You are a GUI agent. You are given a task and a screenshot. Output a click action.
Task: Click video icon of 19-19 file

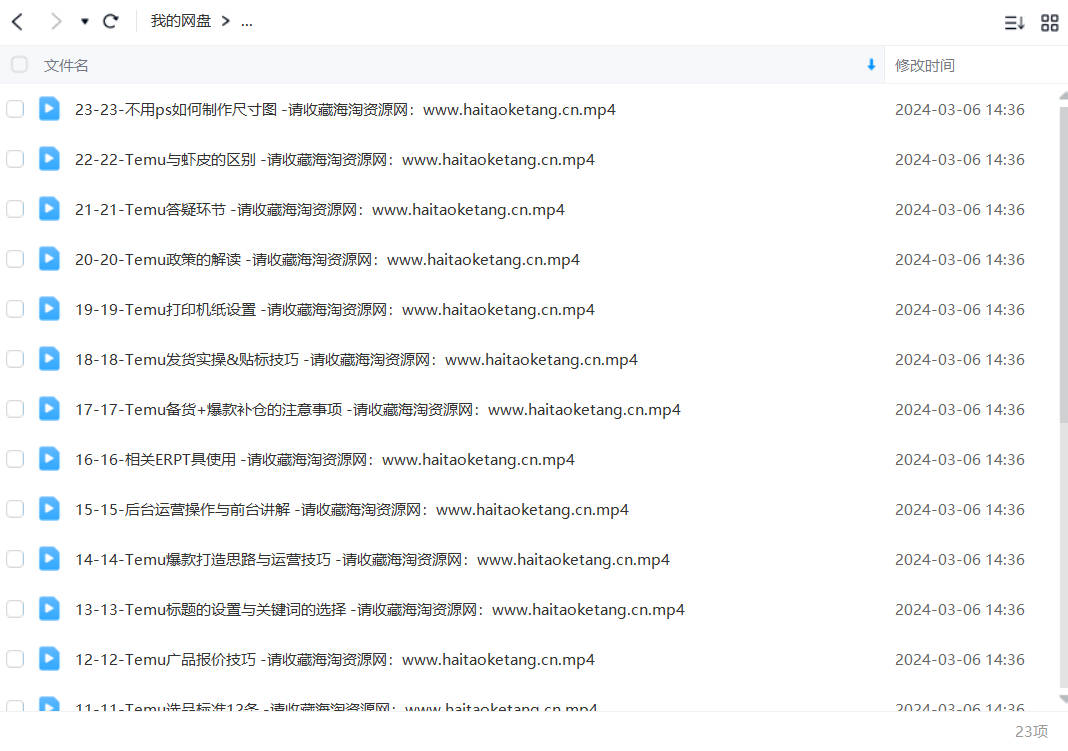coord(49,309)
